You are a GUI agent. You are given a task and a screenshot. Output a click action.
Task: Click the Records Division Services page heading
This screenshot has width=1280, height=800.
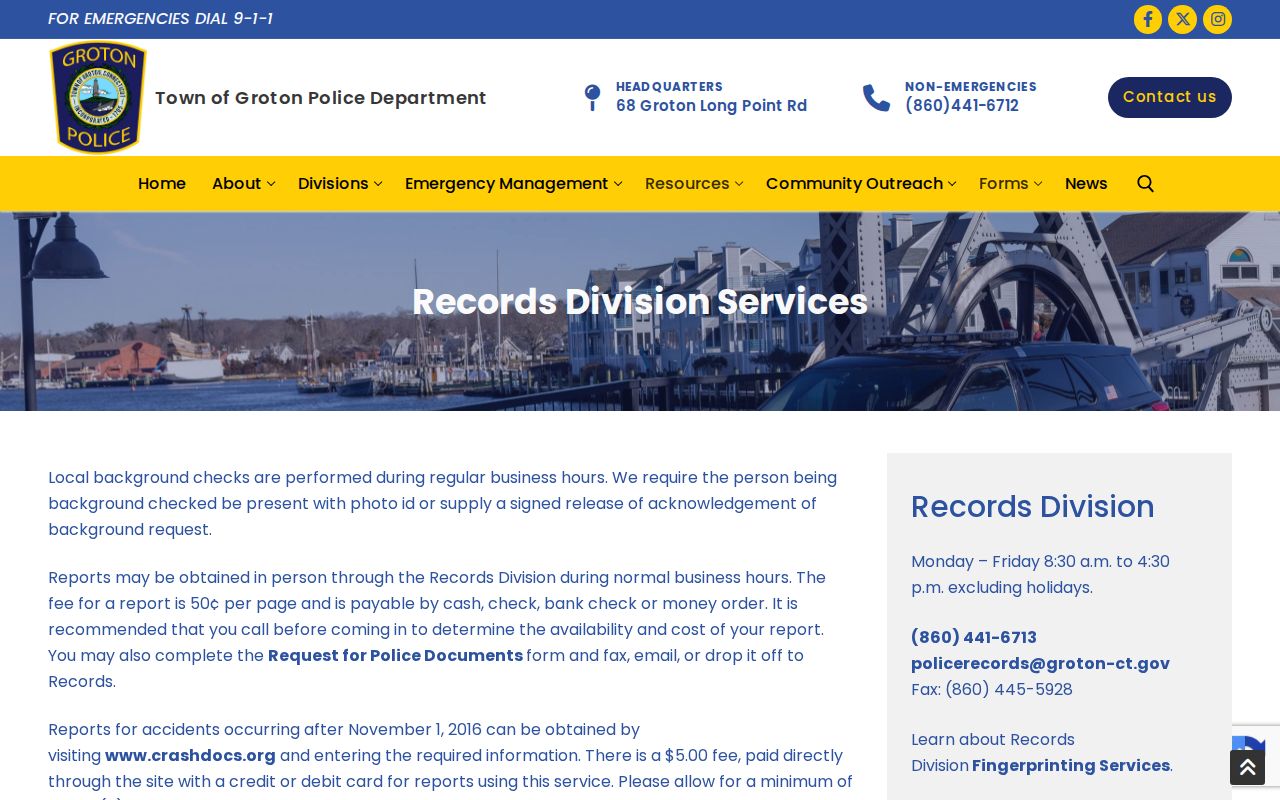[x=640, y=302]
